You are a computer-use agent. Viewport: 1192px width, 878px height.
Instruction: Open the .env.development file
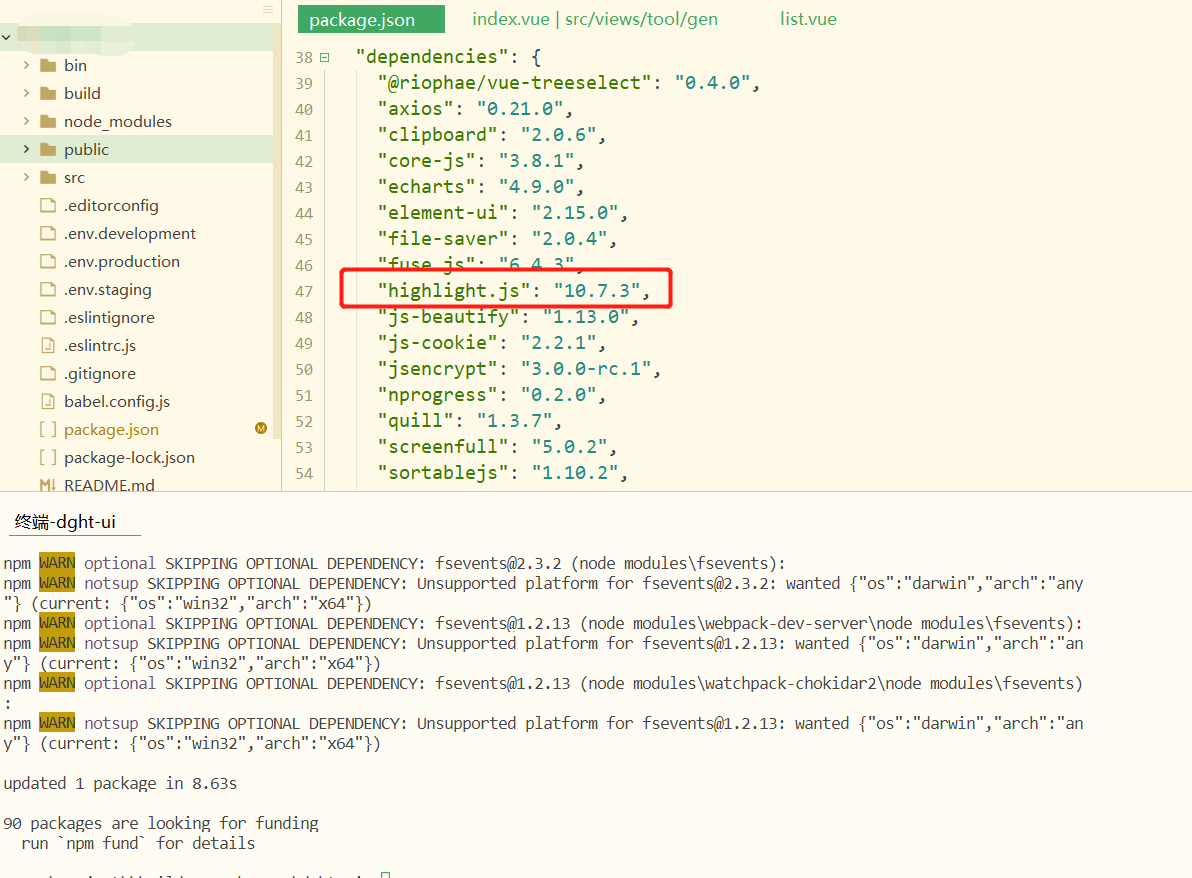coord(129,234)
